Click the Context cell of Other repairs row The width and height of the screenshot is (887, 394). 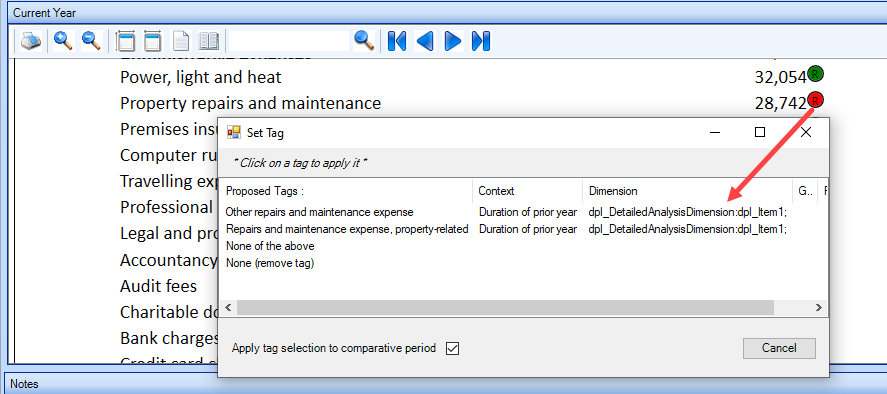tap(528, 212)
